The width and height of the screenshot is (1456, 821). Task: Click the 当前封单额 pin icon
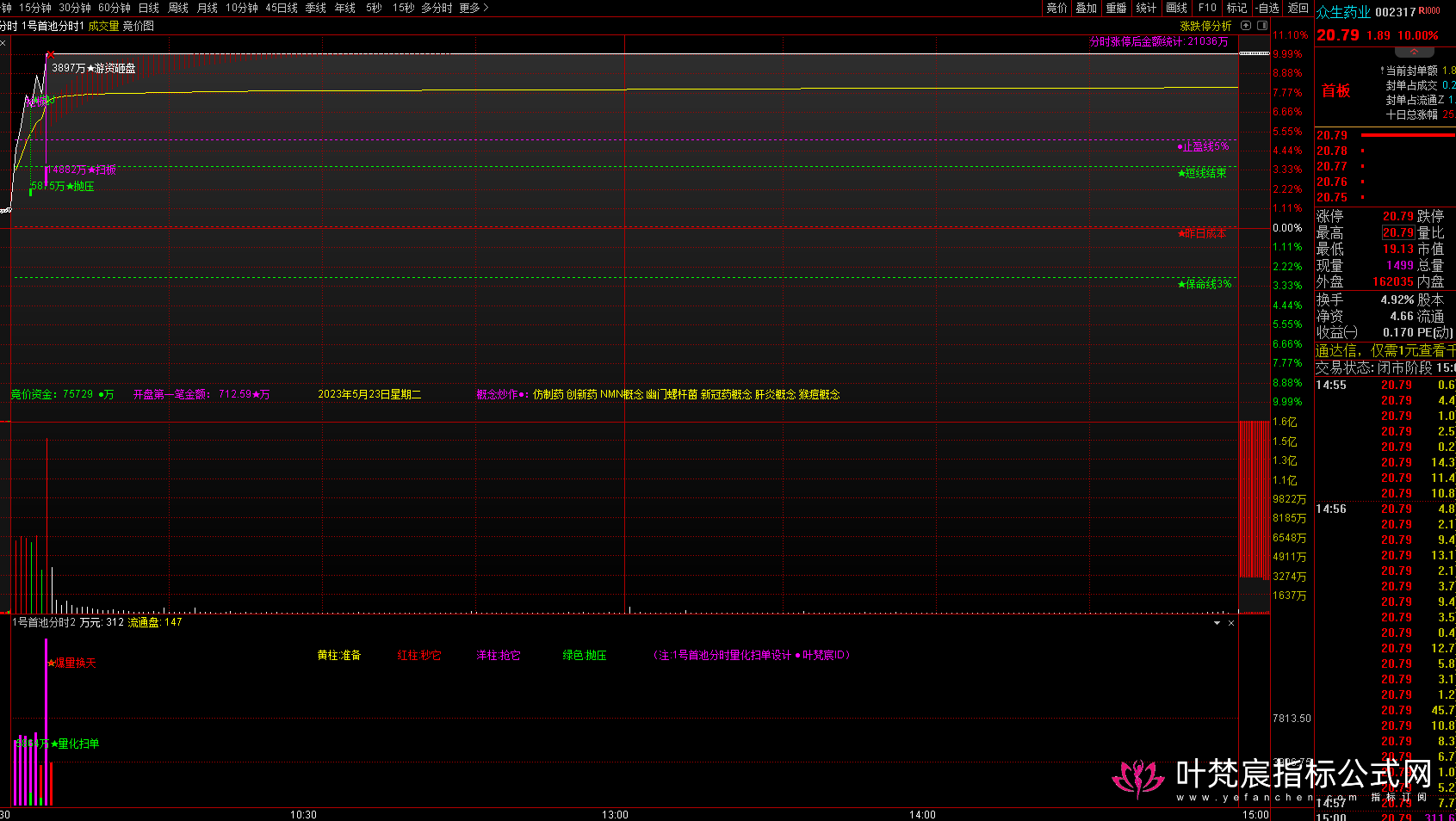tap(1382, 71)
